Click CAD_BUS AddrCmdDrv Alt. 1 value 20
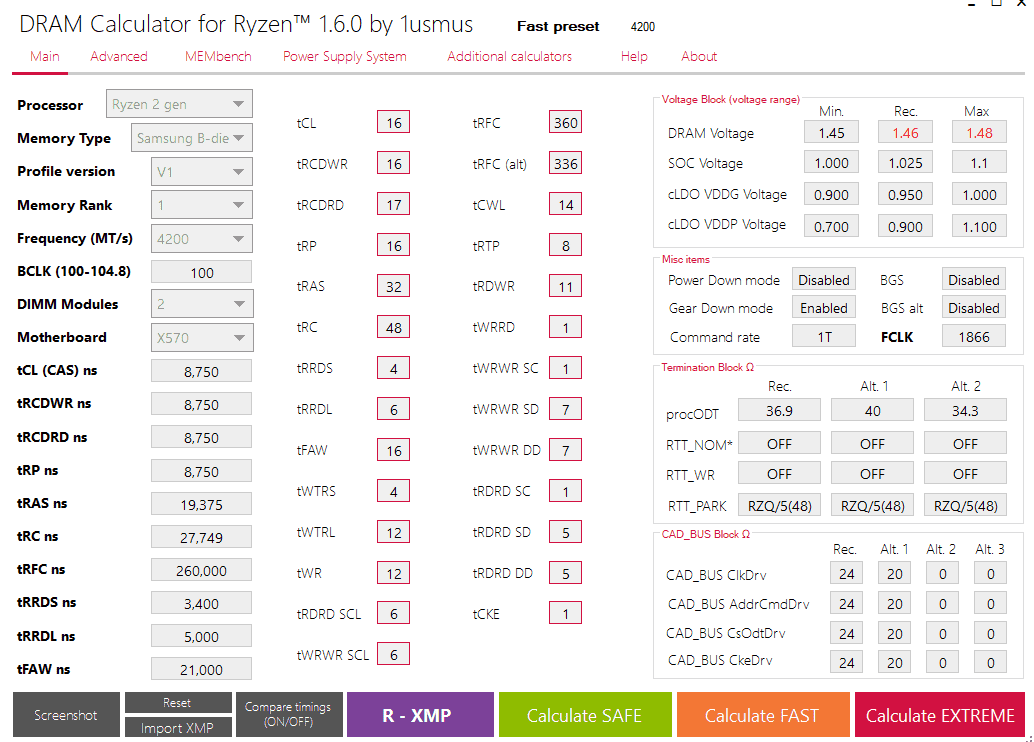 click(894, 603)
